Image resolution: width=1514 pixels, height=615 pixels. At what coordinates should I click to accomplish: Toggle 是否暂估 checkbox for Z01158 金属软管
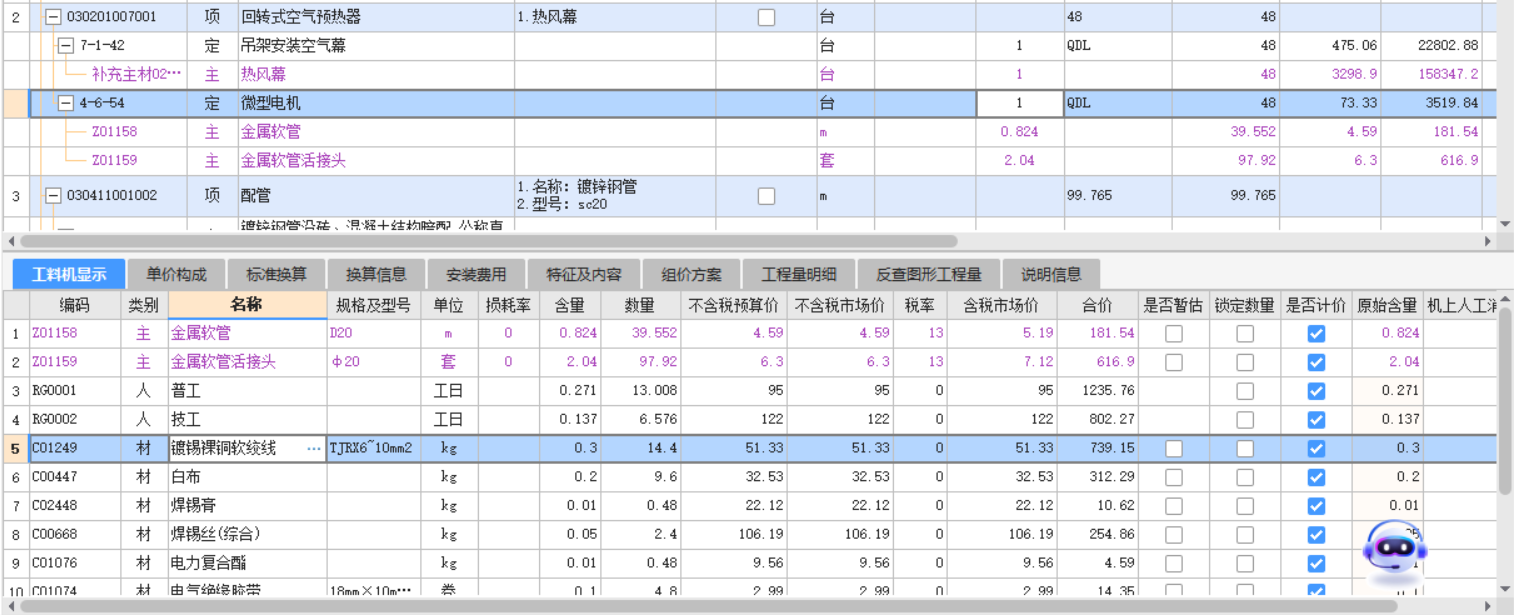pos(1174,334)
